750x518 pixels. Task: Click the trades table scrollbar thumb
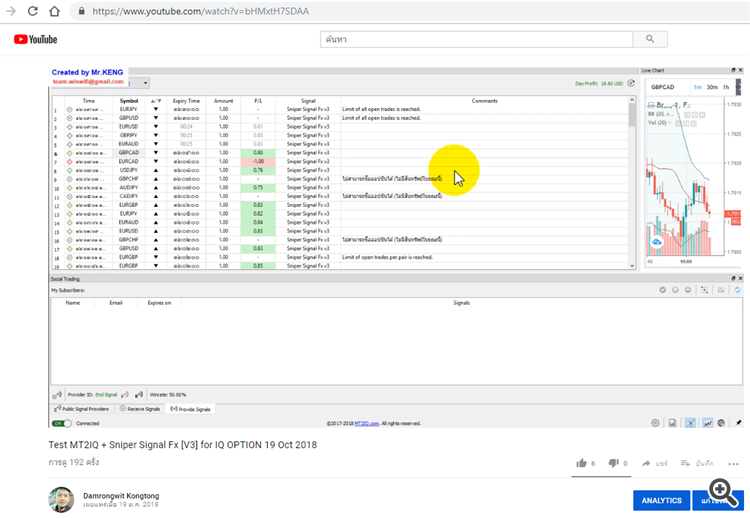tap(632, 115)
